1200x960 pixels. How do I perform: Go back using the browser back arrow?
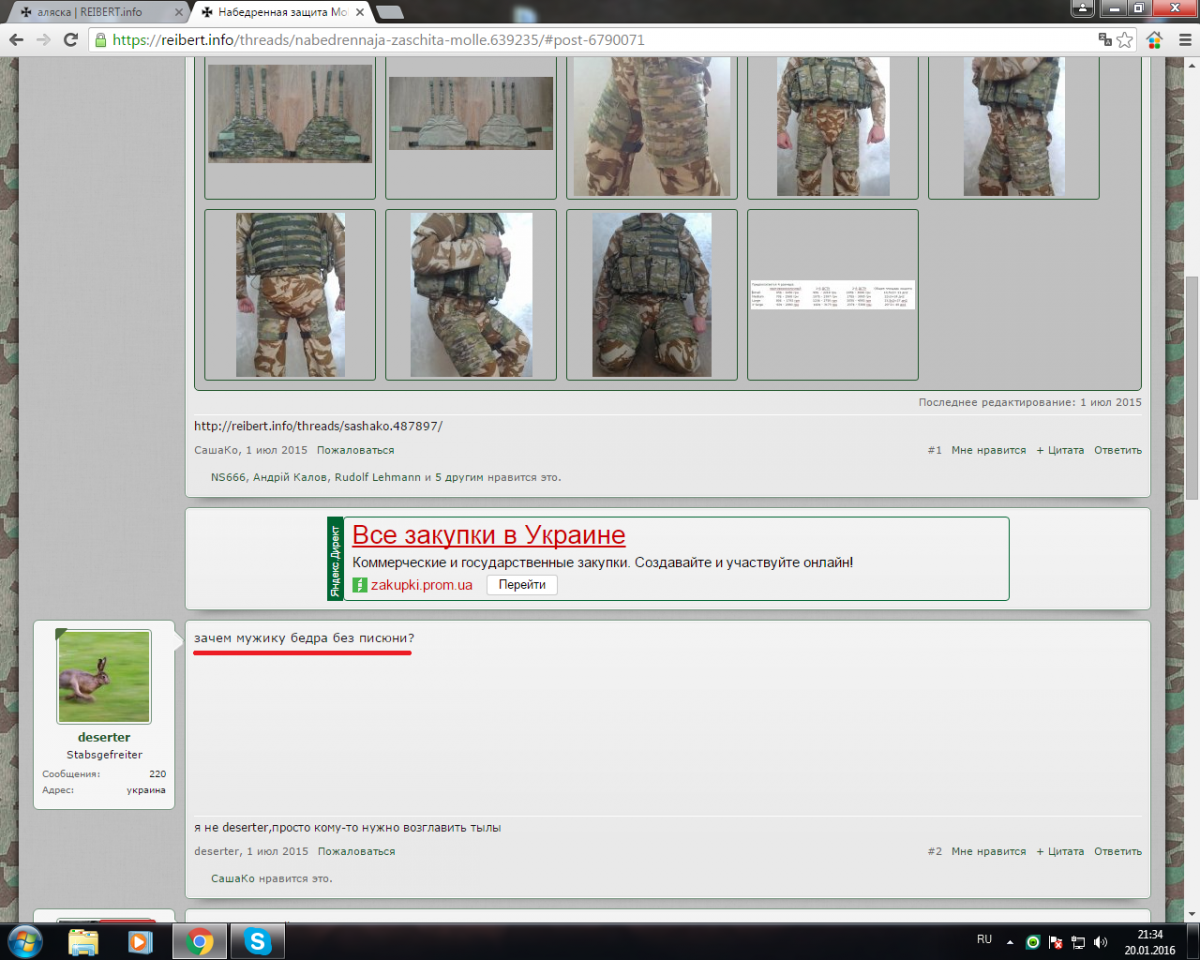(17, 40)
